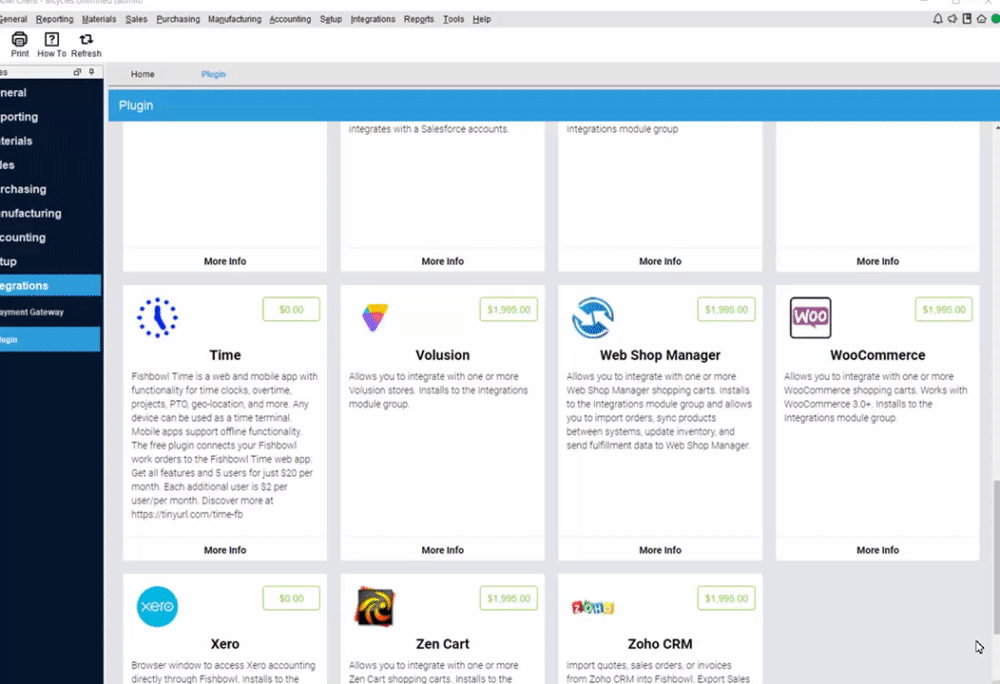Expand Materials group in sidebar
This screenshot has width=1000, height=684.
50,141
